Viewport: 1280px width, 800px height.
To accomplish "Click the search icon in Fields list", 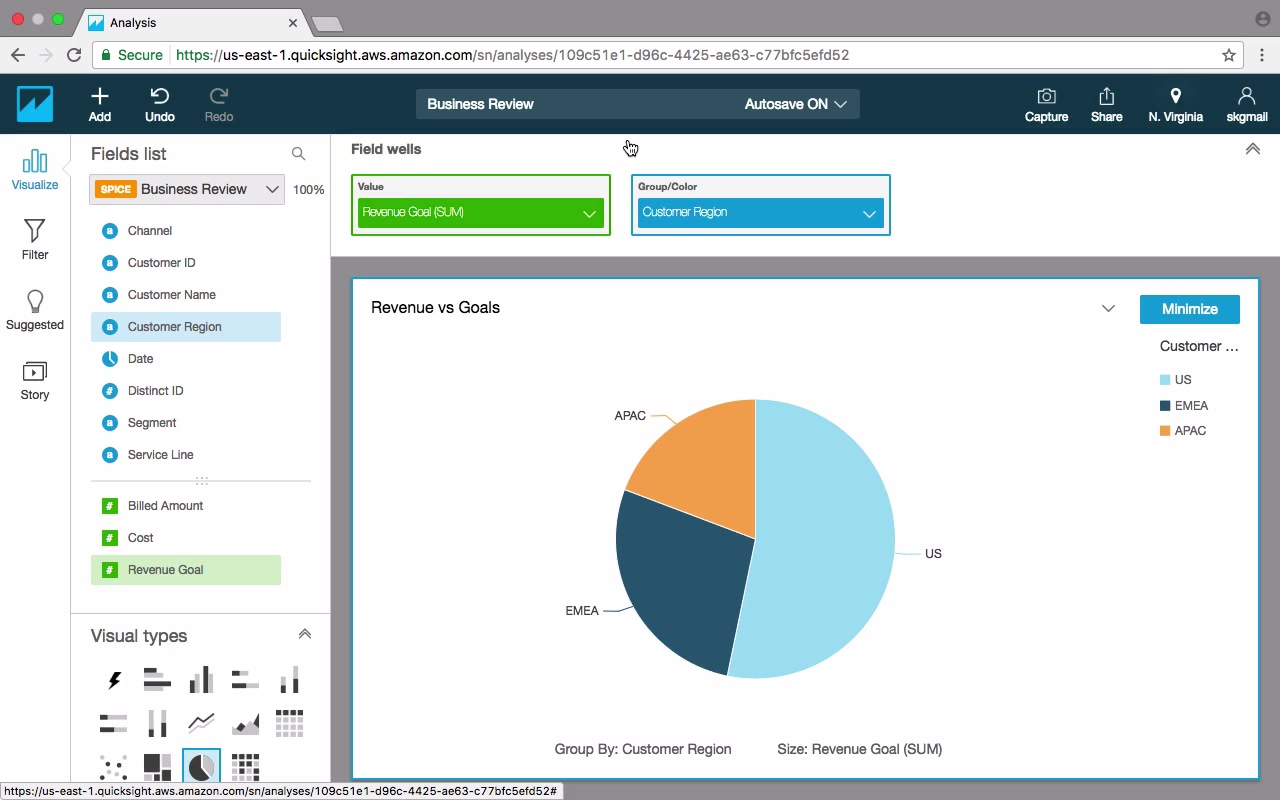I will coord(298,154).
